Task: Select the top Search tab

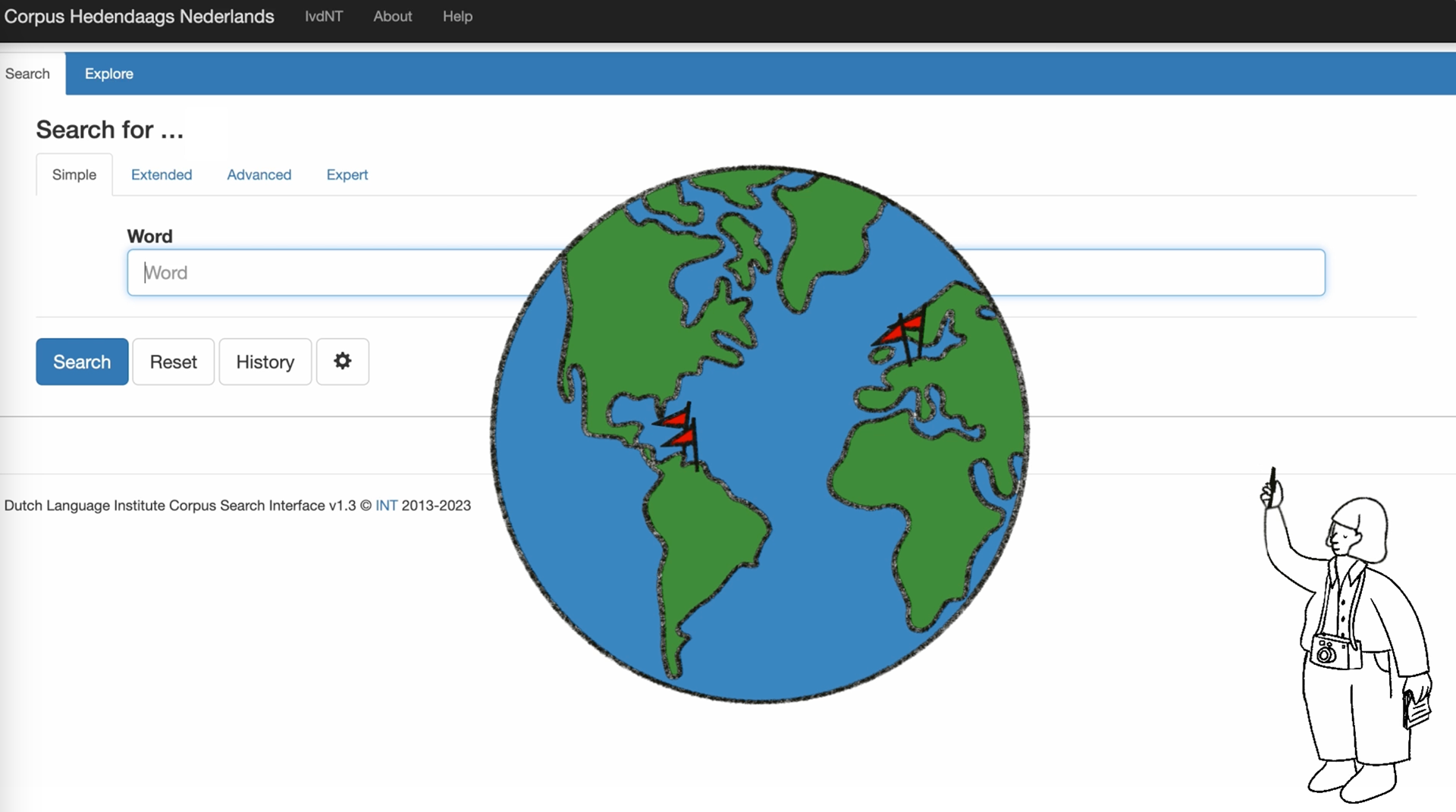Action: [28, 74]
